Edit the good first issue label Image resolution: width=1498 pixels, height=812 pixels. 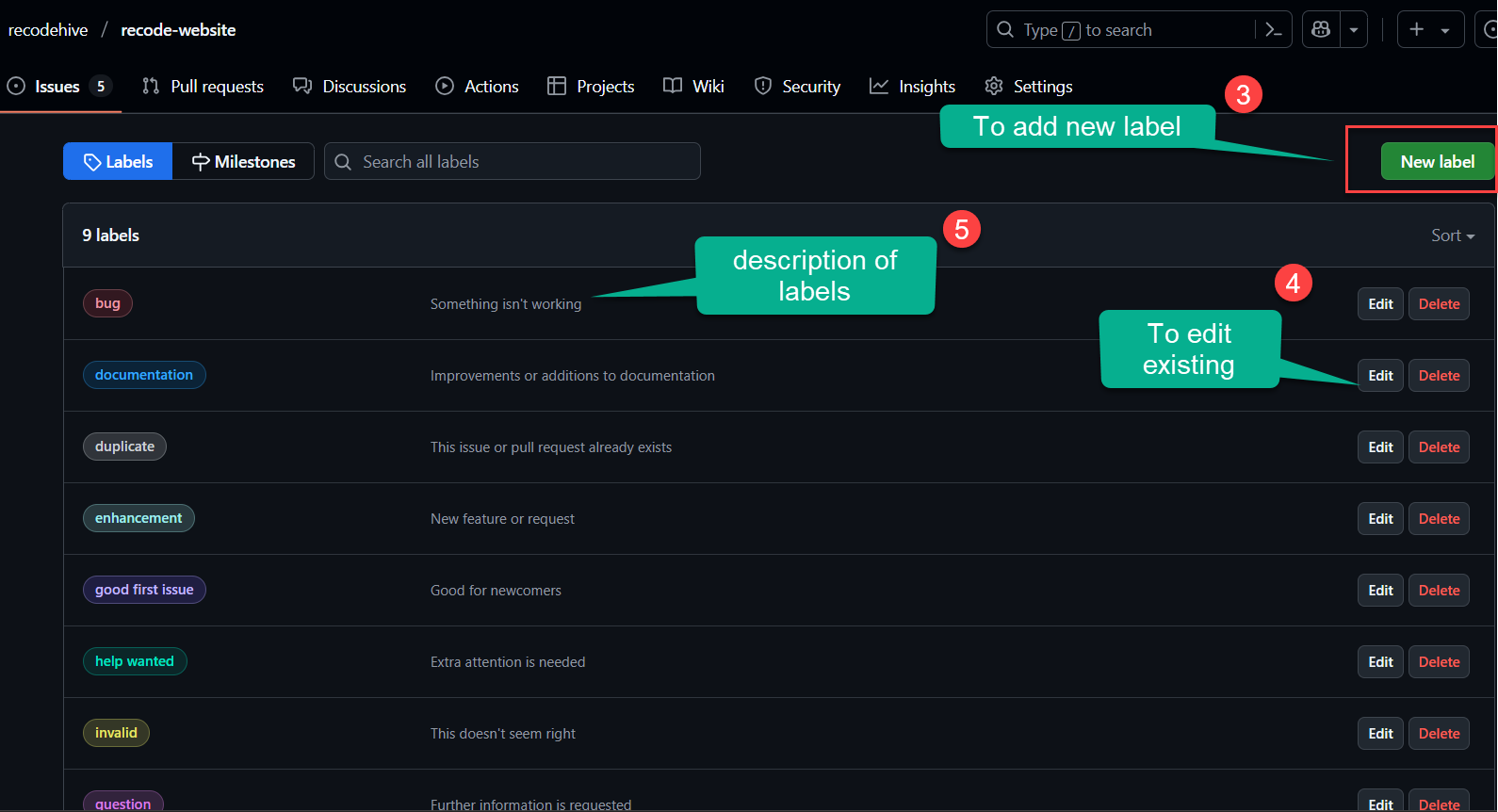click(x=1380, y=591)
